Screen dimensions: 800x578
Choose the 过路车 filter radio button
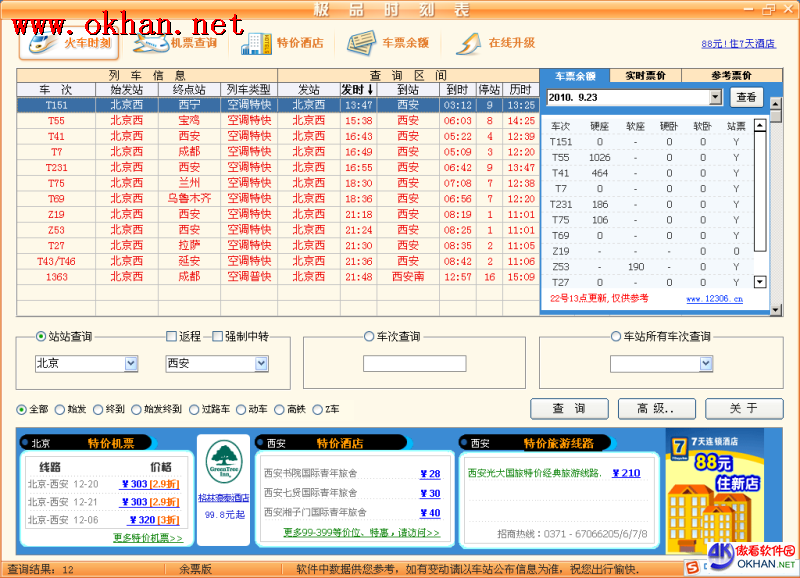click(194, 409)
